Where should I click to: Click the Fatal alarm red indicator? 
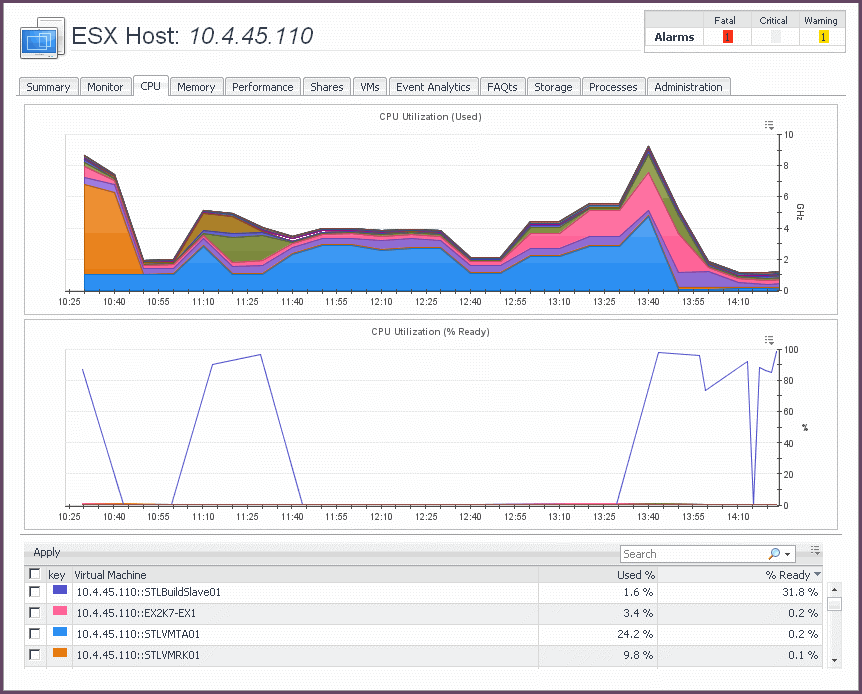(x=727, y=37)
